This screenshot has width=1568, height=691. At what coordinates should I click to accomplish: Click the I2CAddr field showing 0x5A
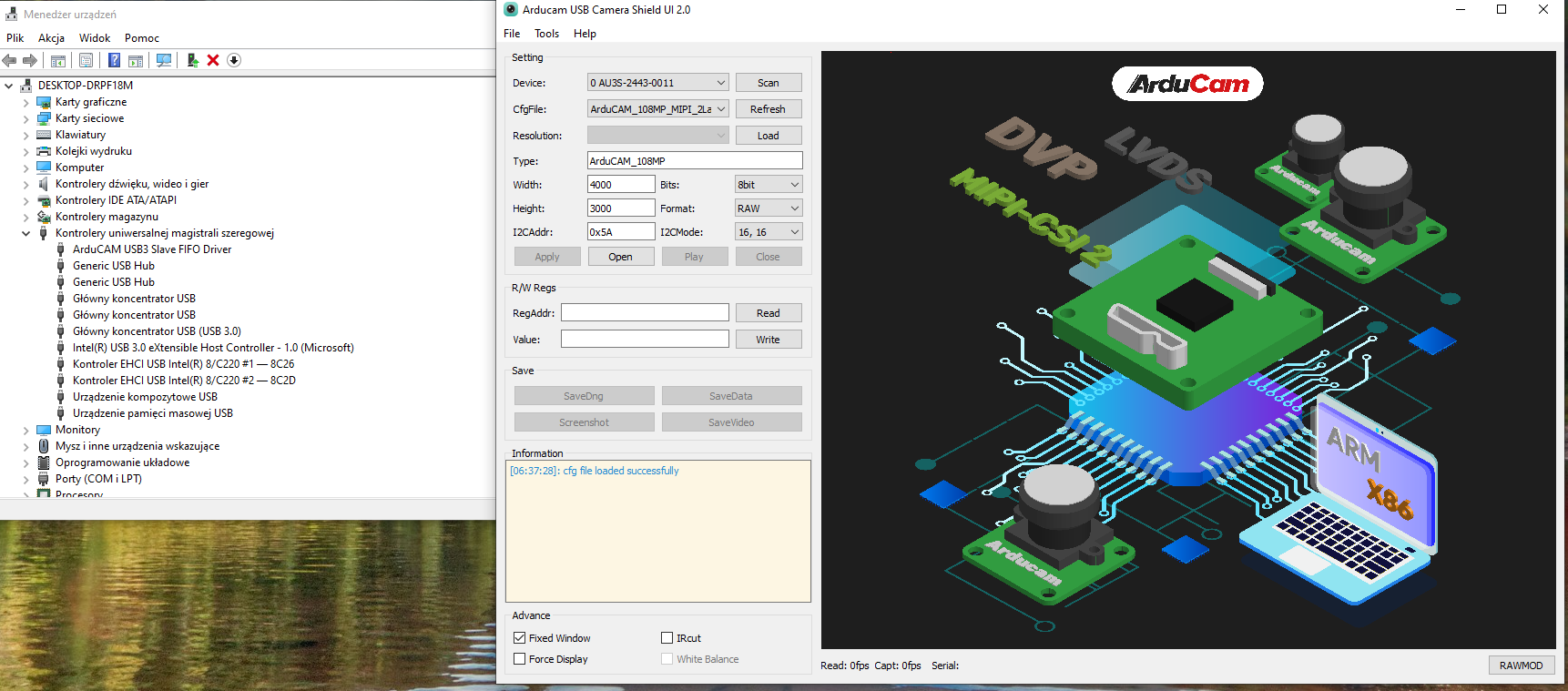(621, 232)
